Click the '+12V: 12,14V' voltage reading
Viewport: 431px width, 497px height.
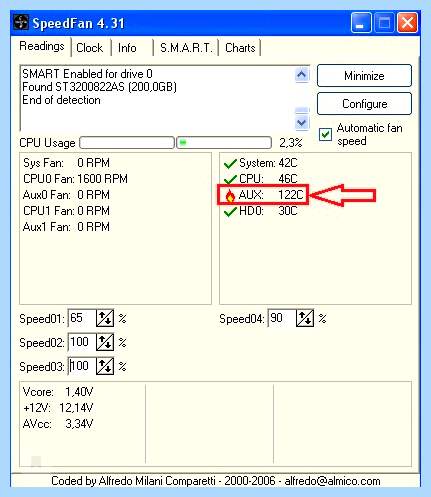pos(58,408)
